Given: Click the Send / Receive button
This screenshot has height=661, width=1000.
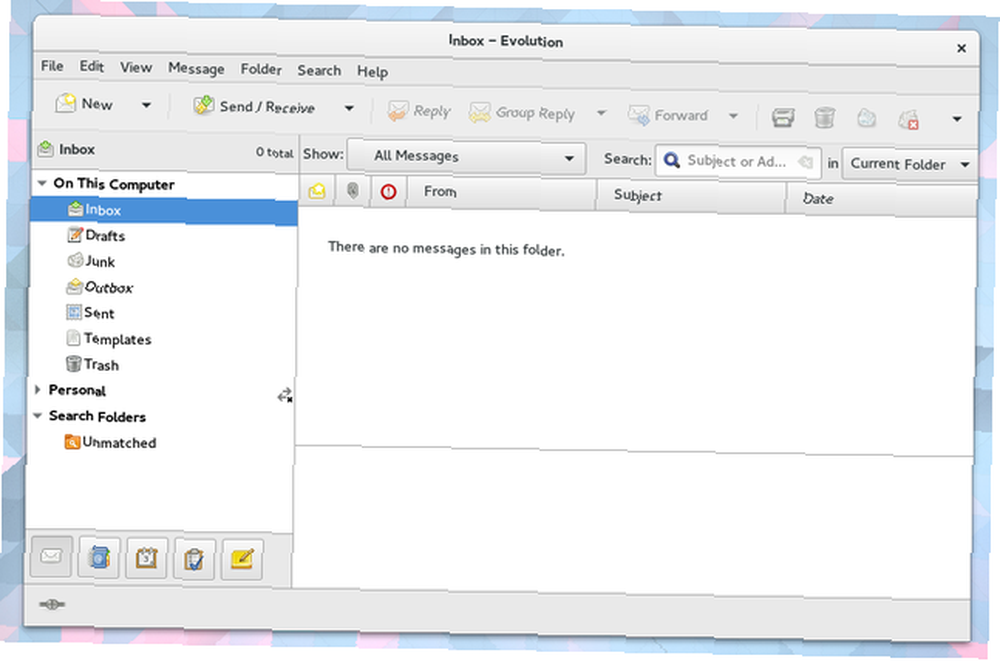Looking at the screenshot, I should point(254,106).
